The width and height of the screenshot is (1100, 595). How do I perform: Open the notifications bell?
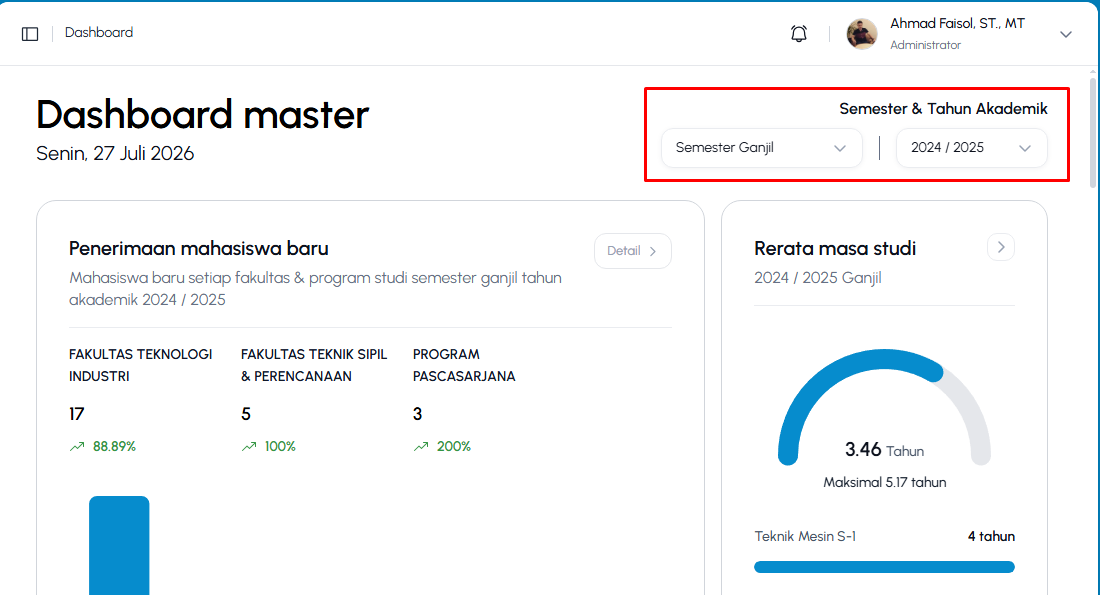pyautogui.click(x=798, y=34)
